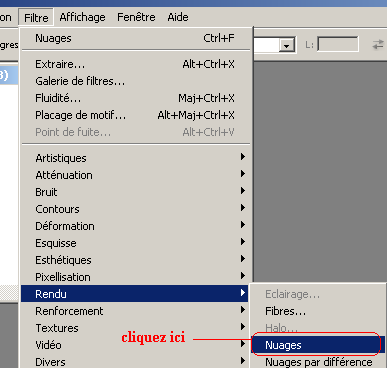Expand the Atténuation submenu
Image resolution: width=387 pixels, height=368 pixels.
(135, 175)
